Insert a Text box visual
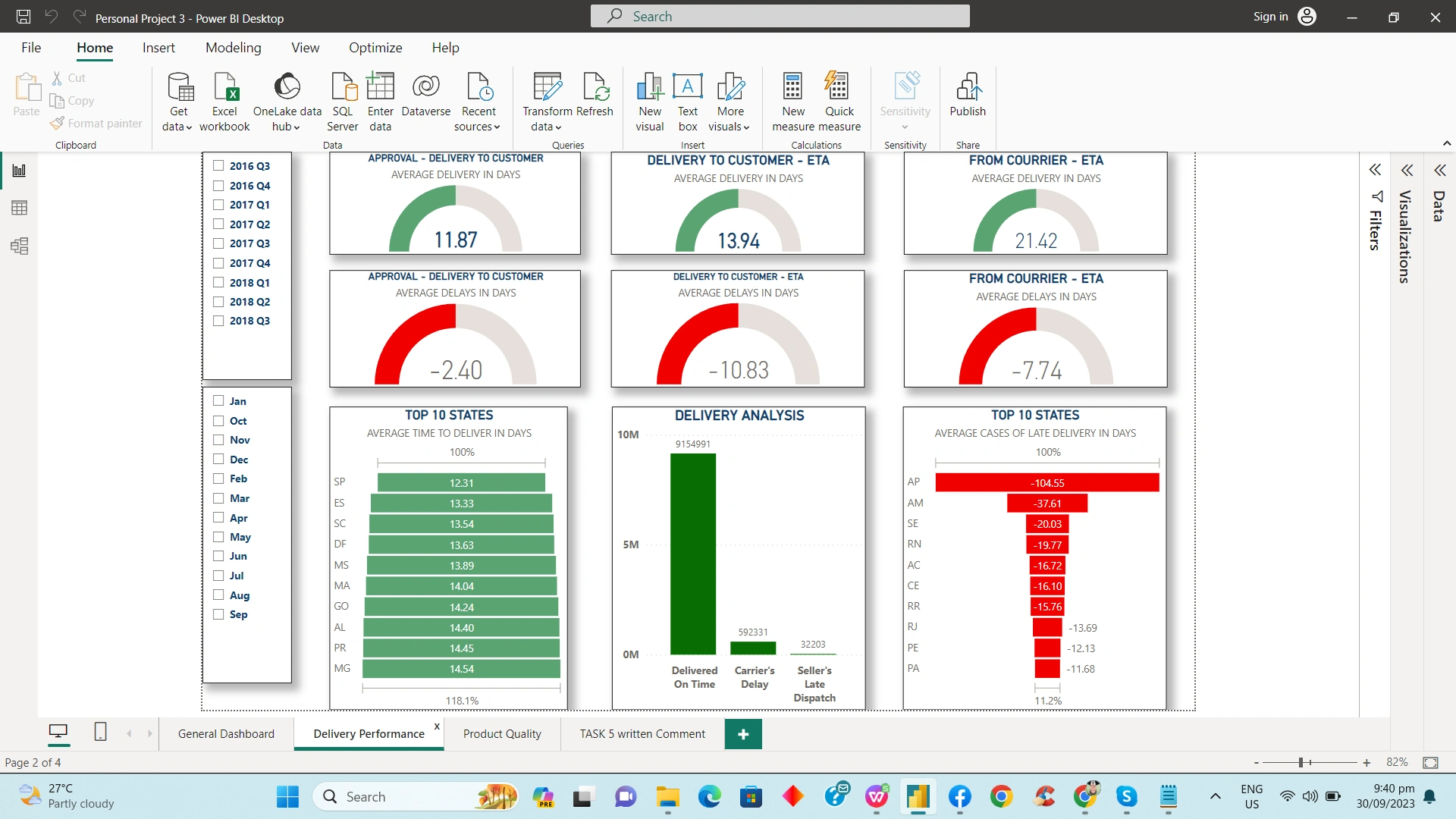Viewport: 1456px width, 819px height. pos(687,101)
